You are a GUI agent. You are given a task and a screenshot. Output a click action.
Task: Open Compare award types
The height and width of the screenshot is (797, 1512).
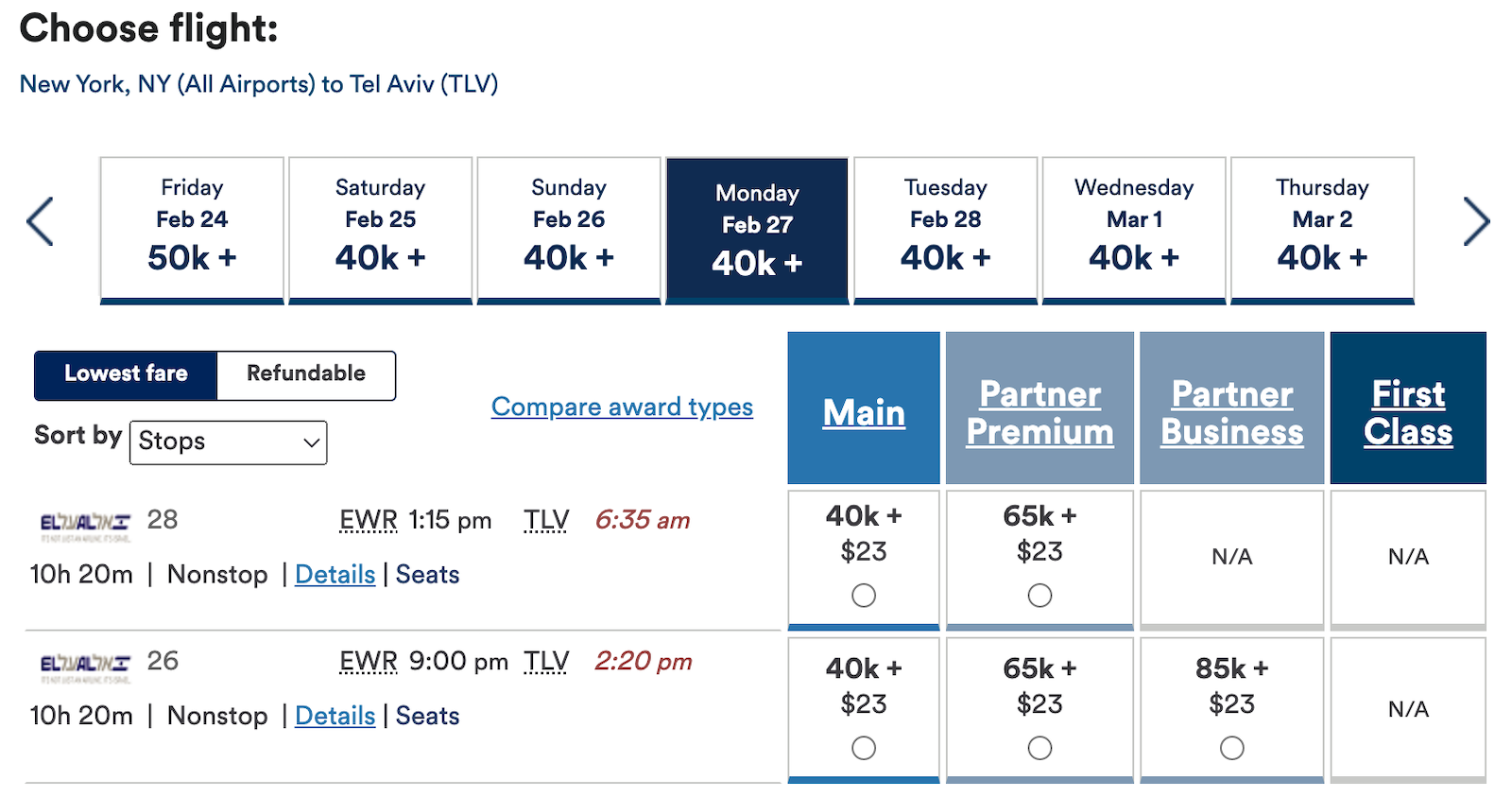pos(621,407)
